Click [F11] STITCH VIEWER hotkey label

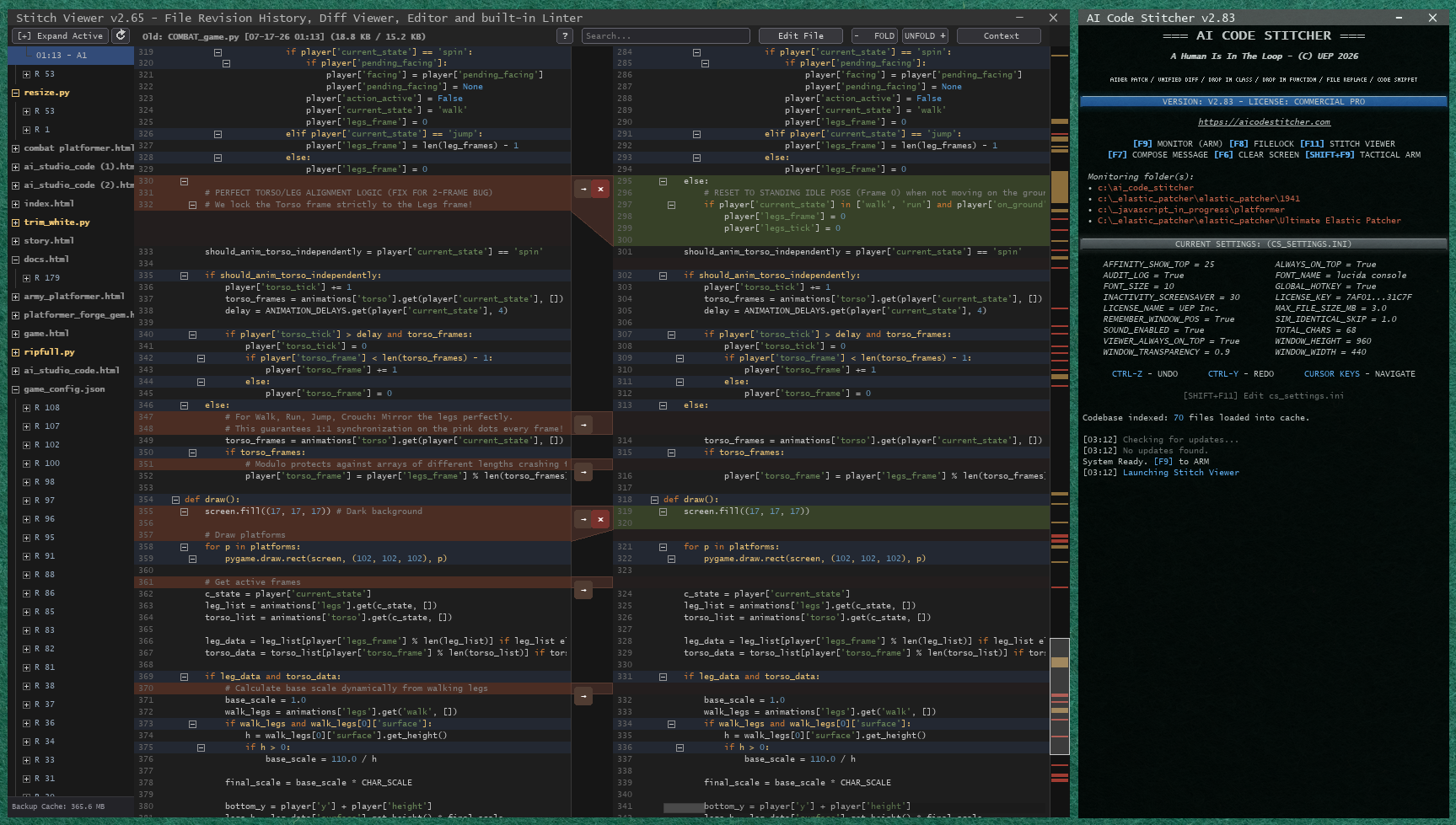click(1347, 144)
